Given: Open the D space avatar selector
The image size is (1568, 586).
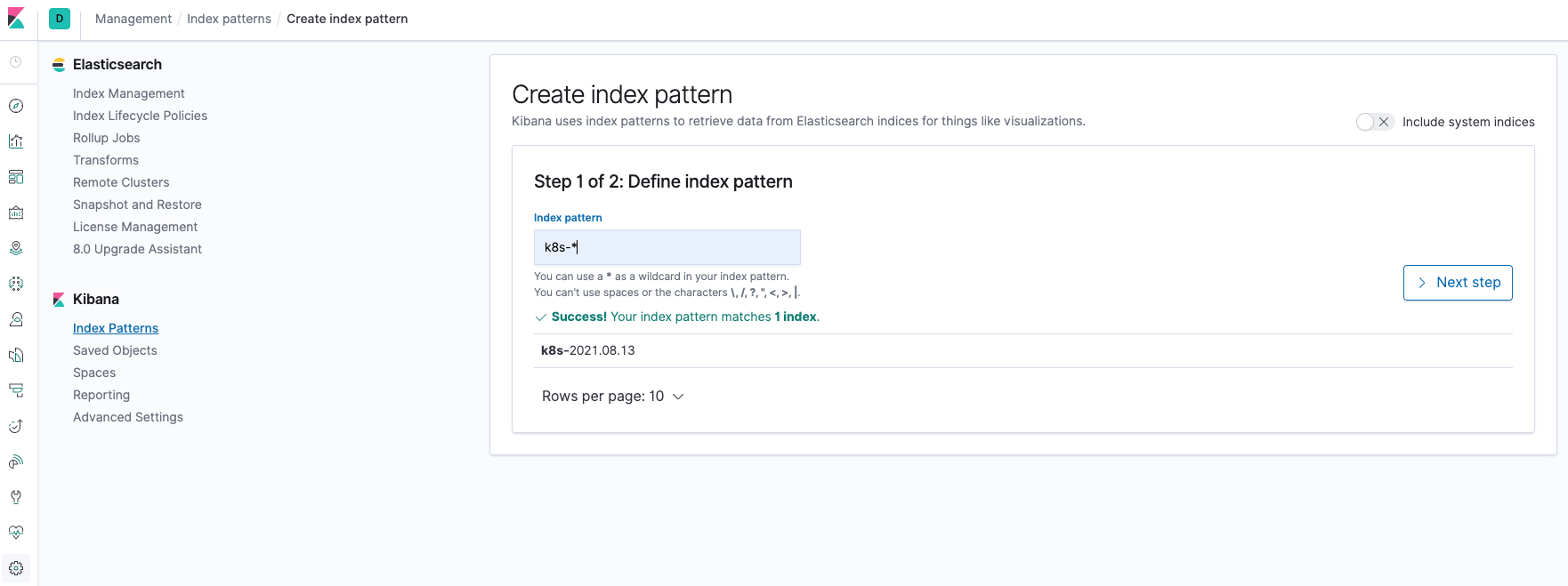Looking at the screenshot, I should click(60, 18).
